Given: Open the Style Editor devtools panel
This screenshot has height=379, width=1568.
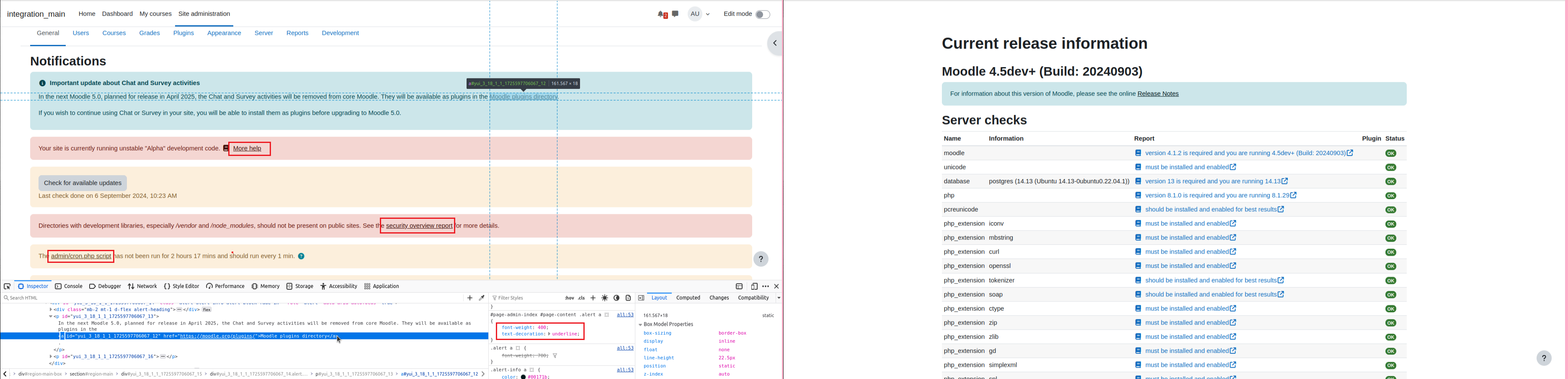Looking at the screenshot, I should [181, 286].
